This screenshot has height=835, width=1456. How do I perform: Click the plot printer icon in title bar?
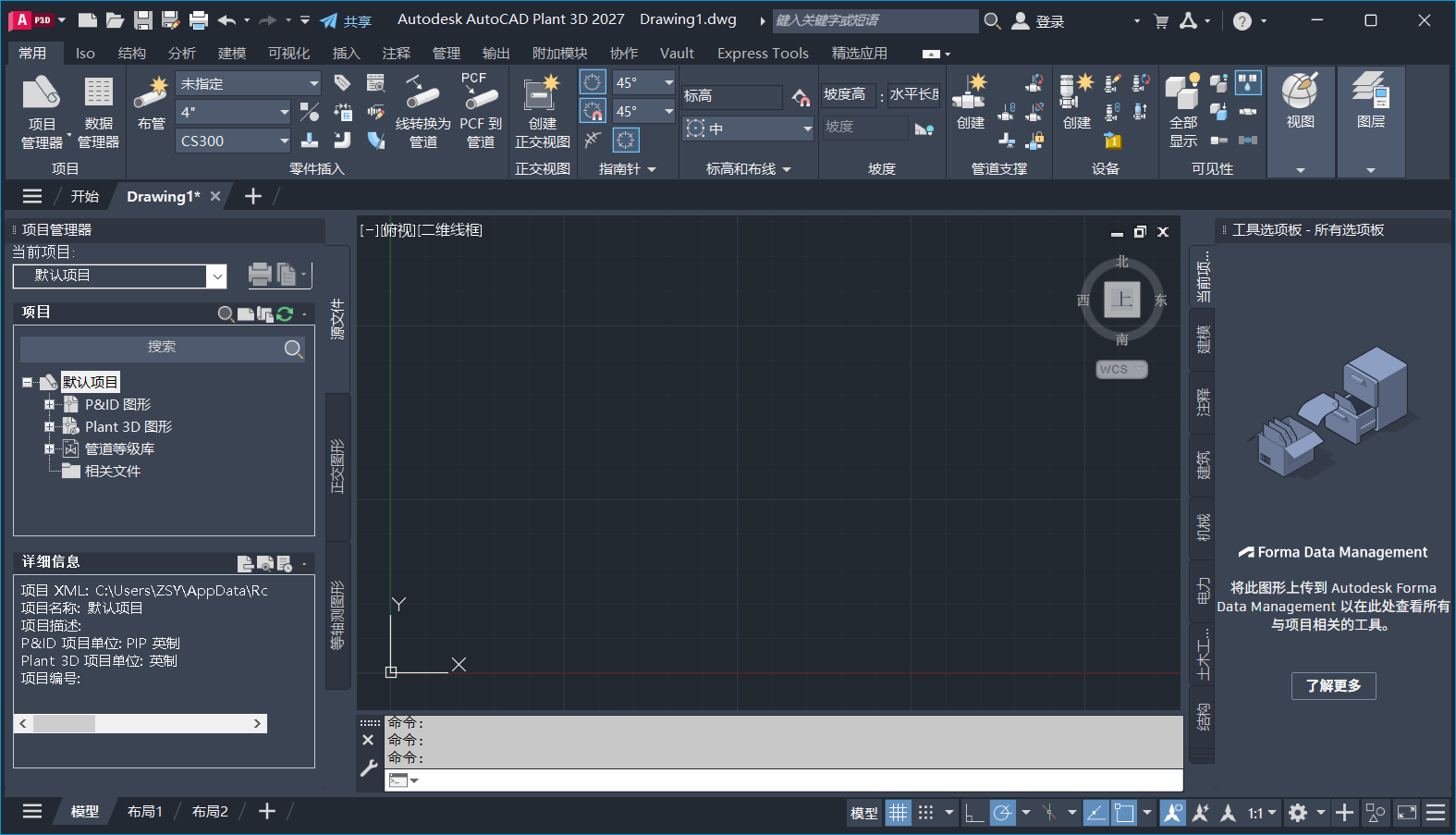(x=199, y=20)
